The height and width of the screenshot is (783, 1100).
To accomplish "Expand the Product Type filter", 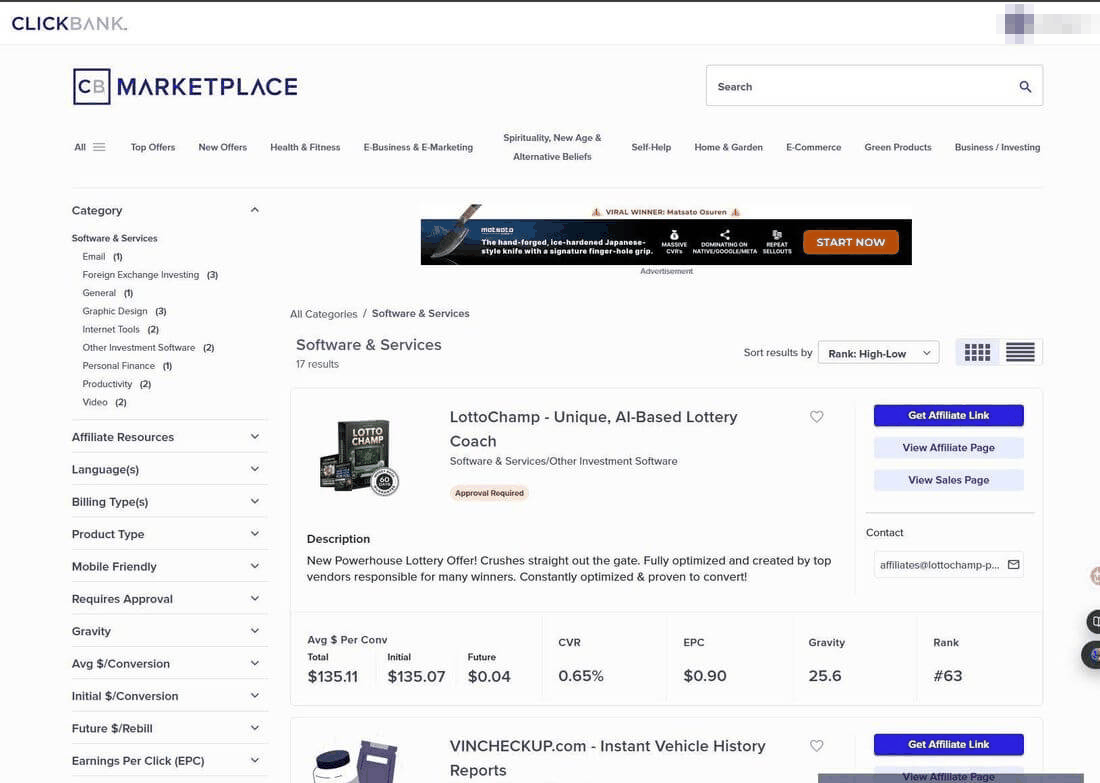I will click(x=169, y=534).
